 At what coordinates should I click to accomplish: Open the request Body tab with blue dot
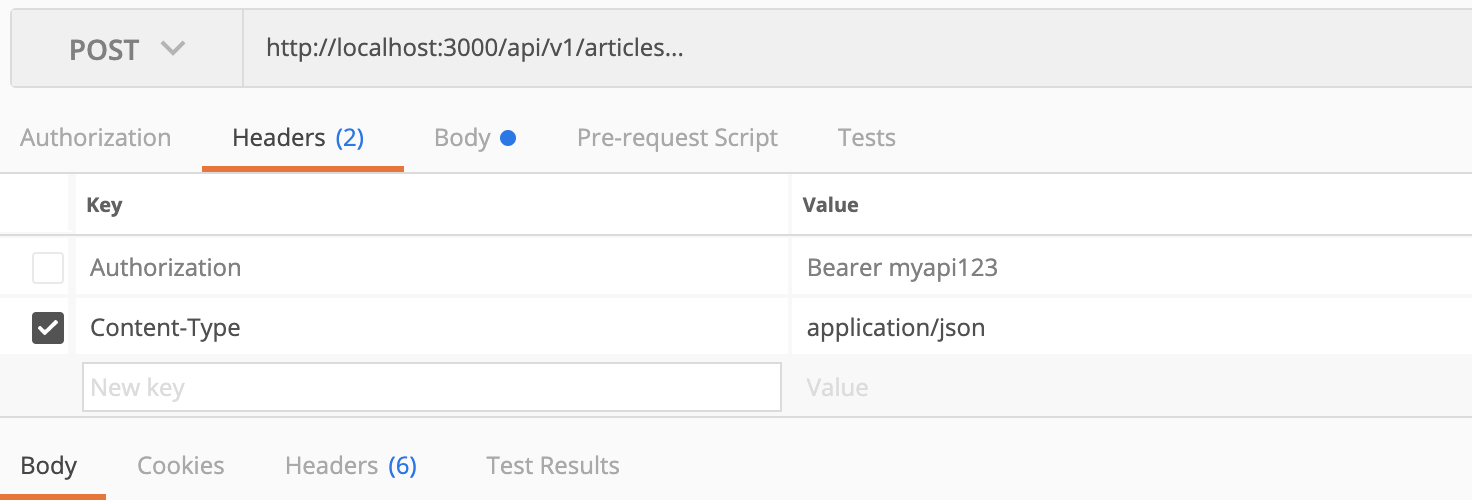(x=474, y=137)
